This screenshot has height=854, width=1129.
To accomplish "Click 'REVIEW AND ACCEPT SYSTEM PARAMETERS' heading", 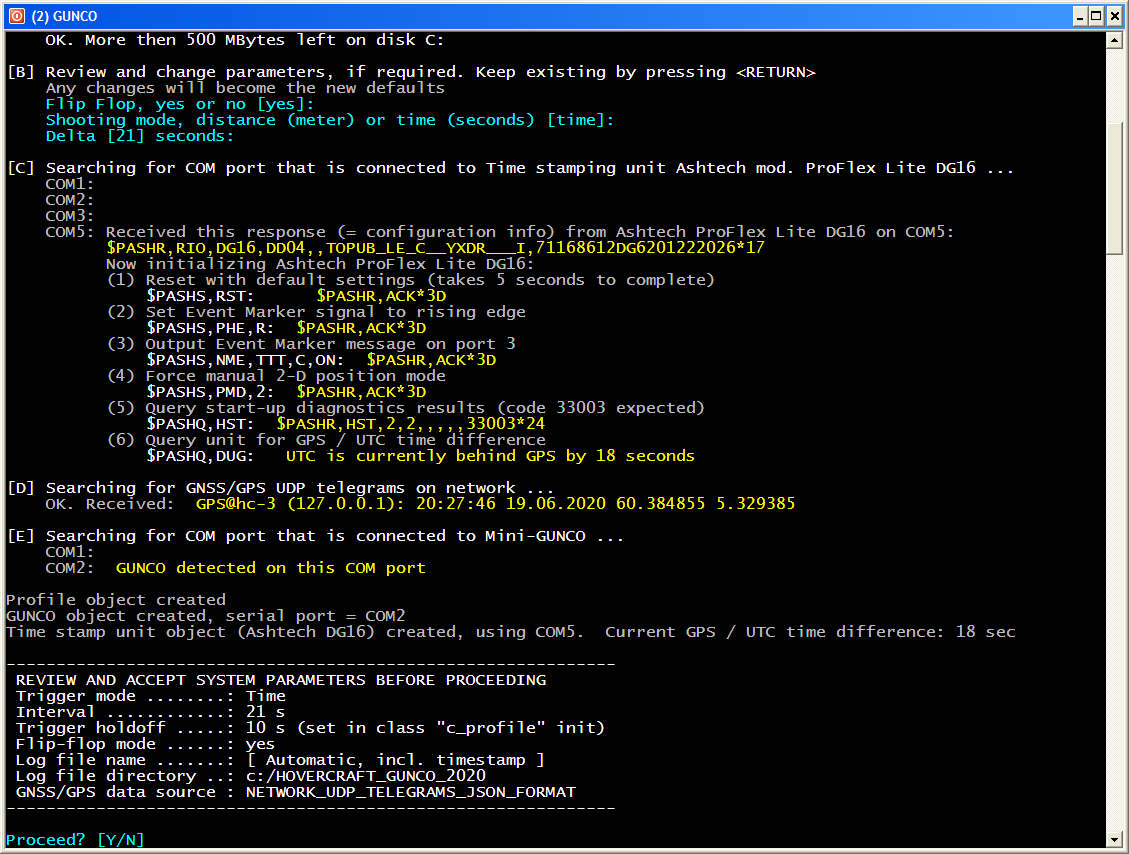I will pos(281,680).
